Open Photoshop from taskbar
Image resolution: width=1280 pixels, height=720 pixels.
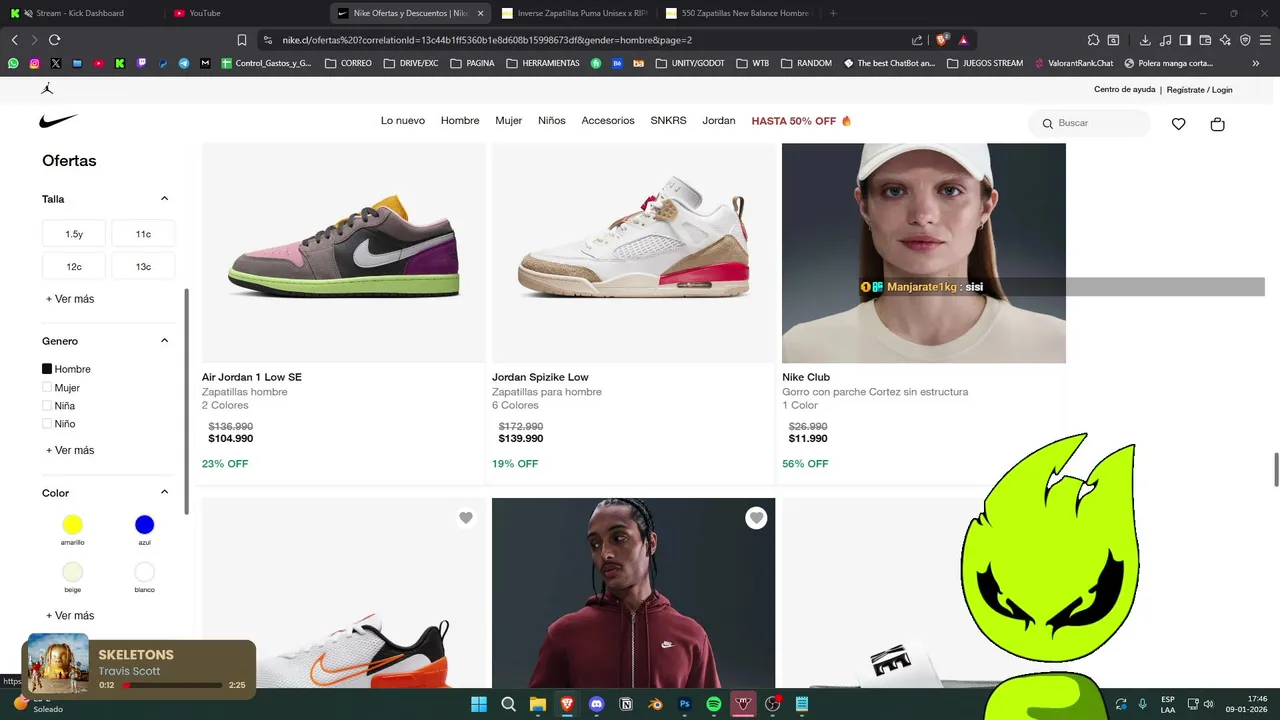coord(685,704)
